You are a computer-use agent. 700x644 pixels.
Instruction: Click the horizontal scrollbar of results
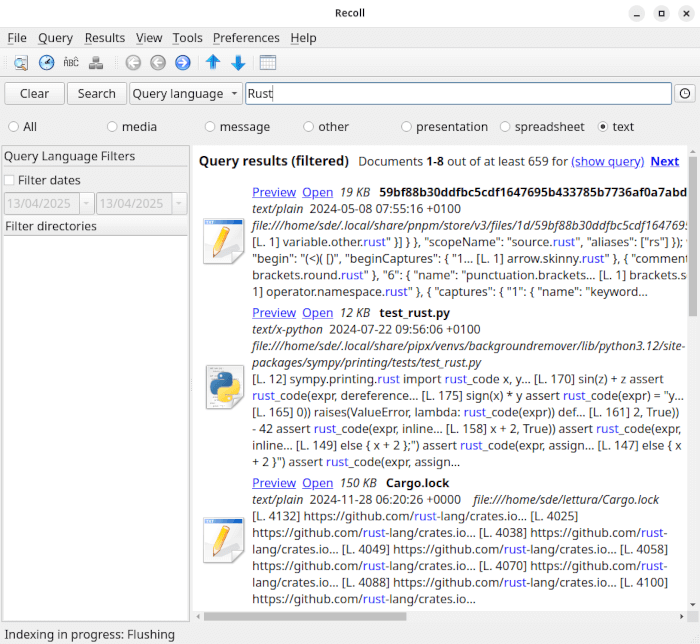click(305, 617)
